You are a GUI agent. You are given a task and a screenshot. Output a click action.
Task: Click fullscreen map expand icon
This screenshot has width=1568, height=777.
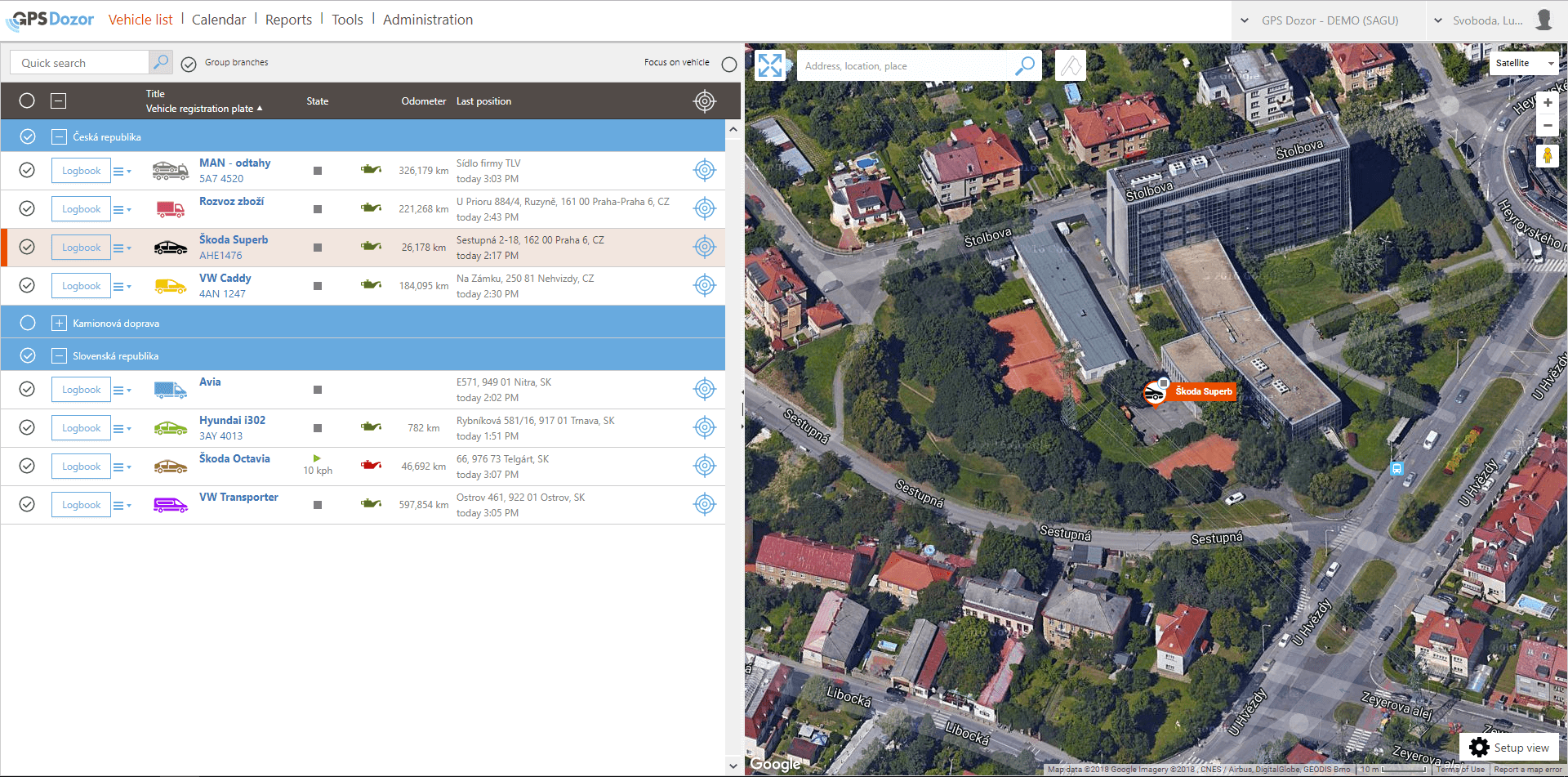tap(769, 65)
